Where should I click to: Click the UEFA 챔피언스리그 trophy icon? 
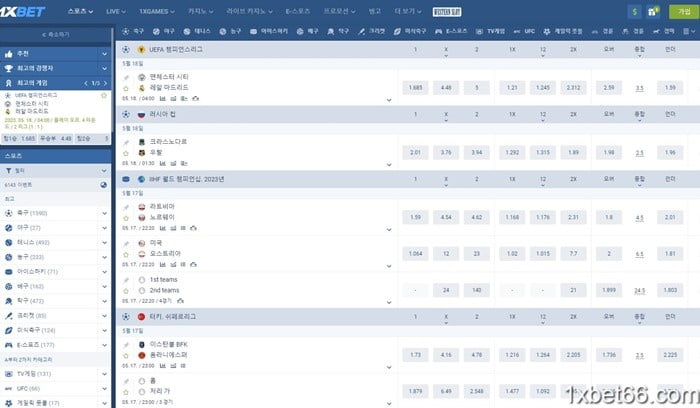tap(141, 50)
